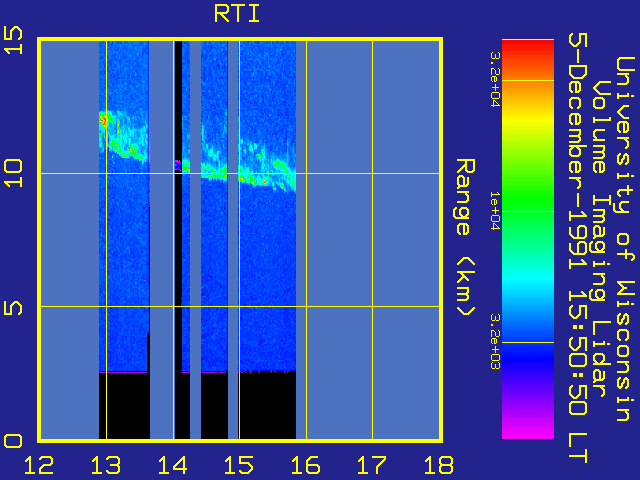Click the yellow band of the colorbar
This screenshot has height=480, width=640.
click(x=528, y=120)
